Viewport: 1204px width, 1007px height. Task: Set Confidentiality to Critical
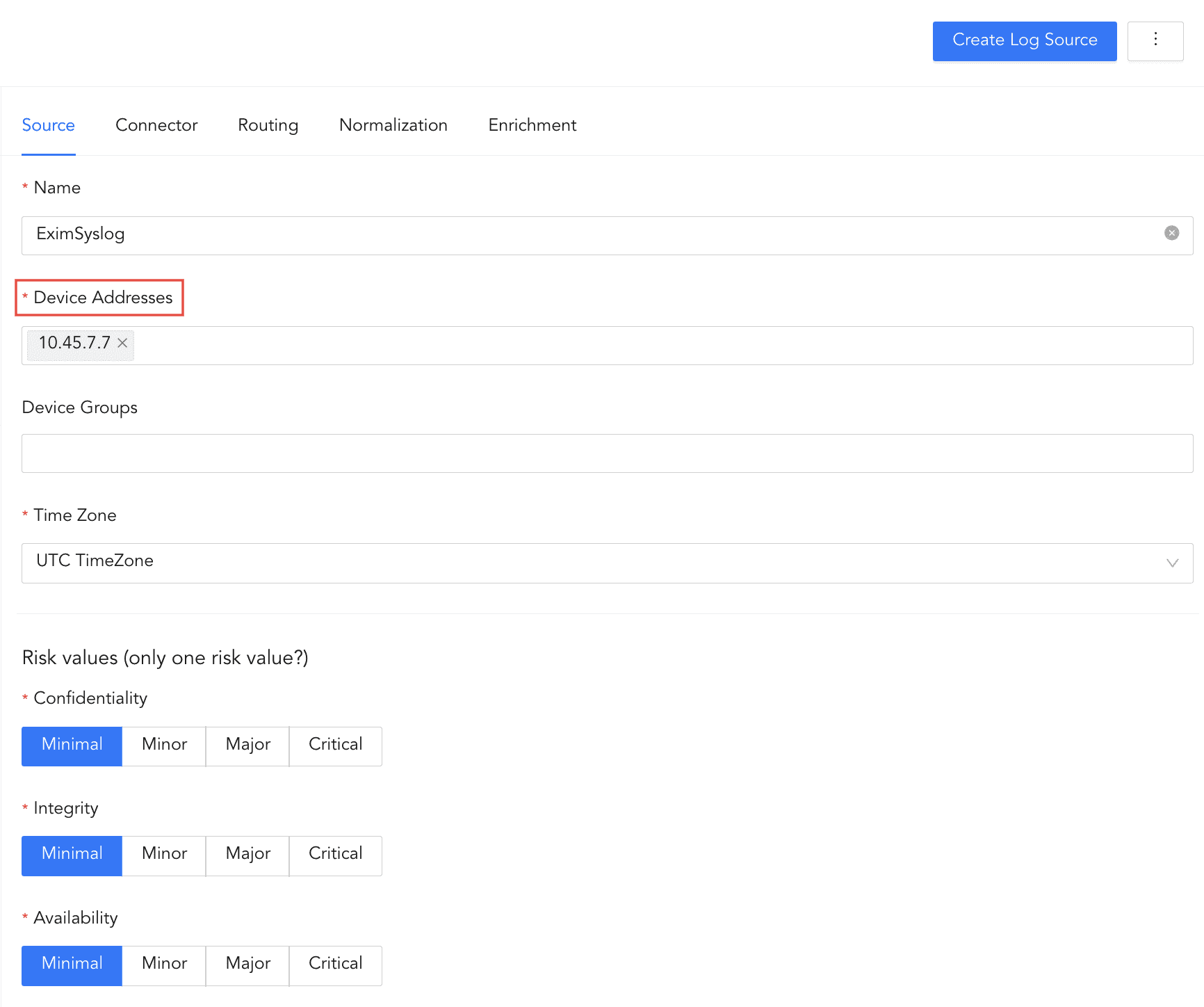[335, 746]
